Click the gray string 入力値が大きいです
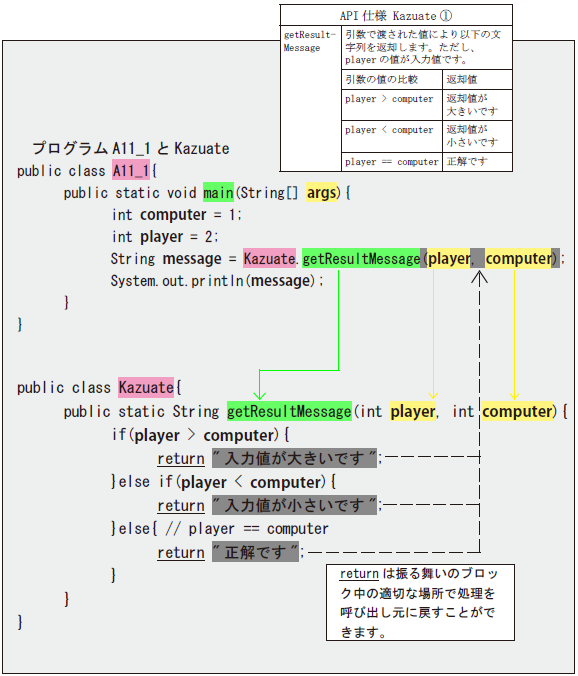 pyautogui.click(x=294, y=458)
